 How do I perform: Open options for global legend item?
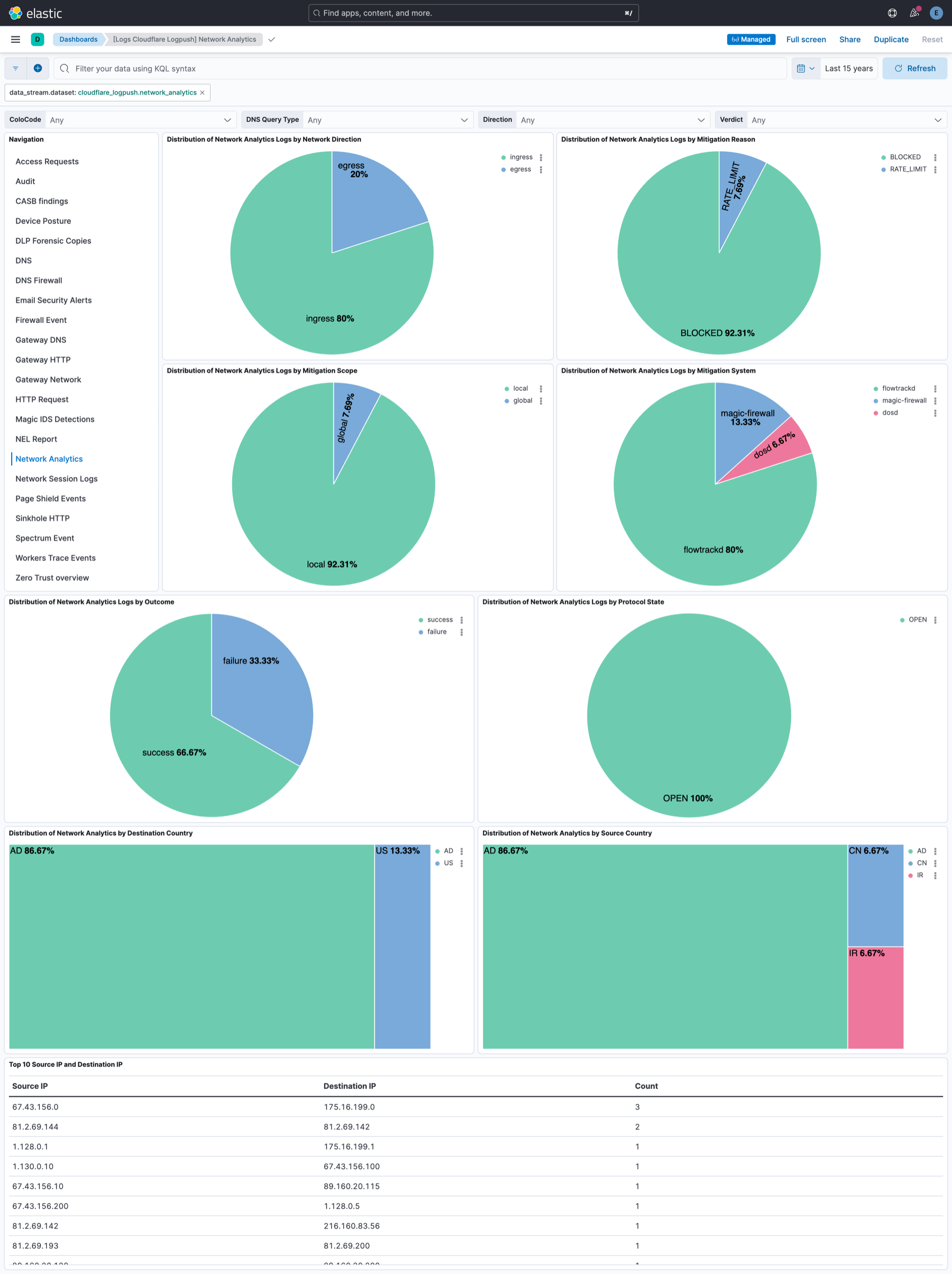541,401
